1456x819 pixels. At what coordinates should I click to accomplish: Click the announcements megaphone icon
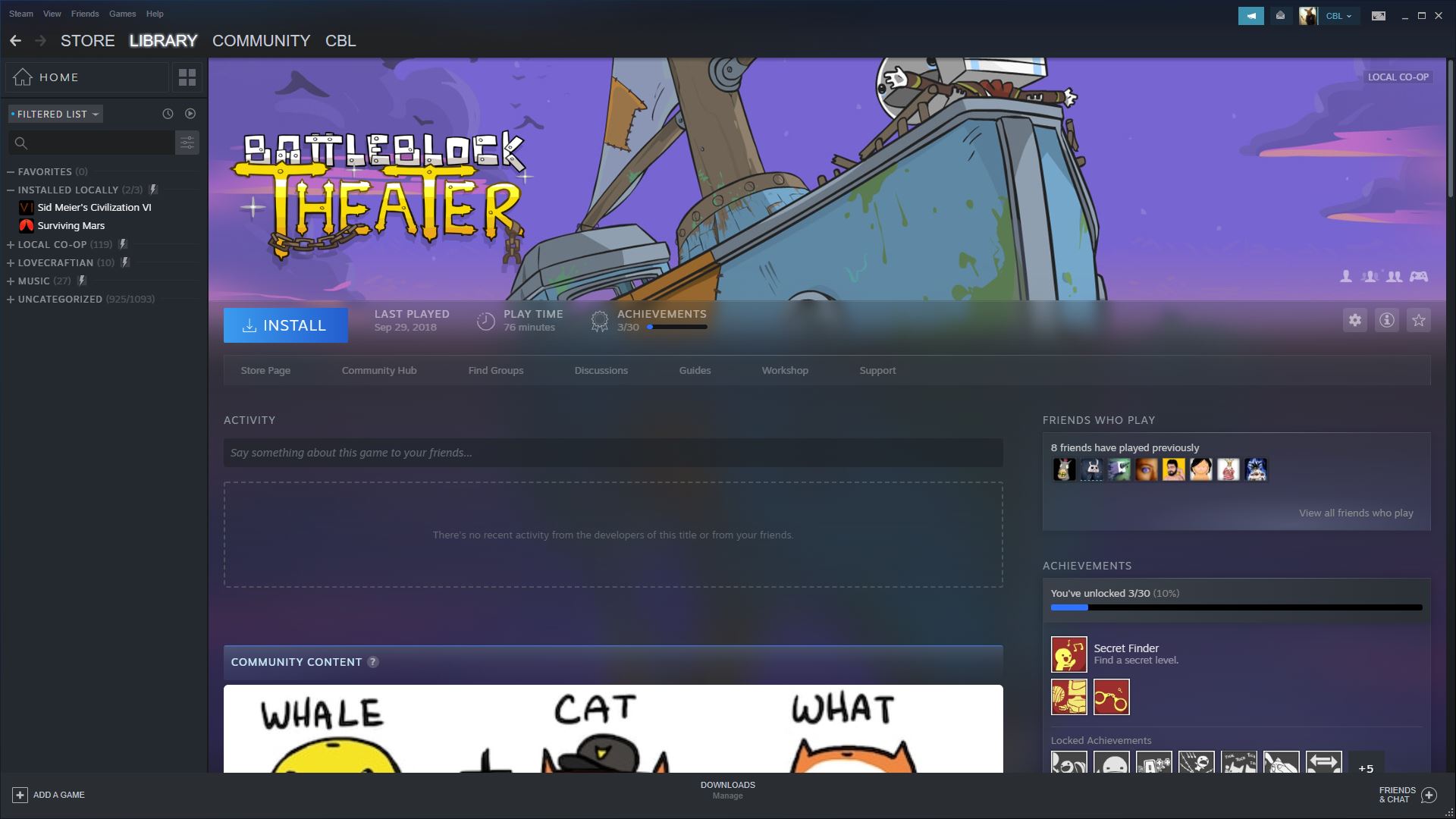1250,15
